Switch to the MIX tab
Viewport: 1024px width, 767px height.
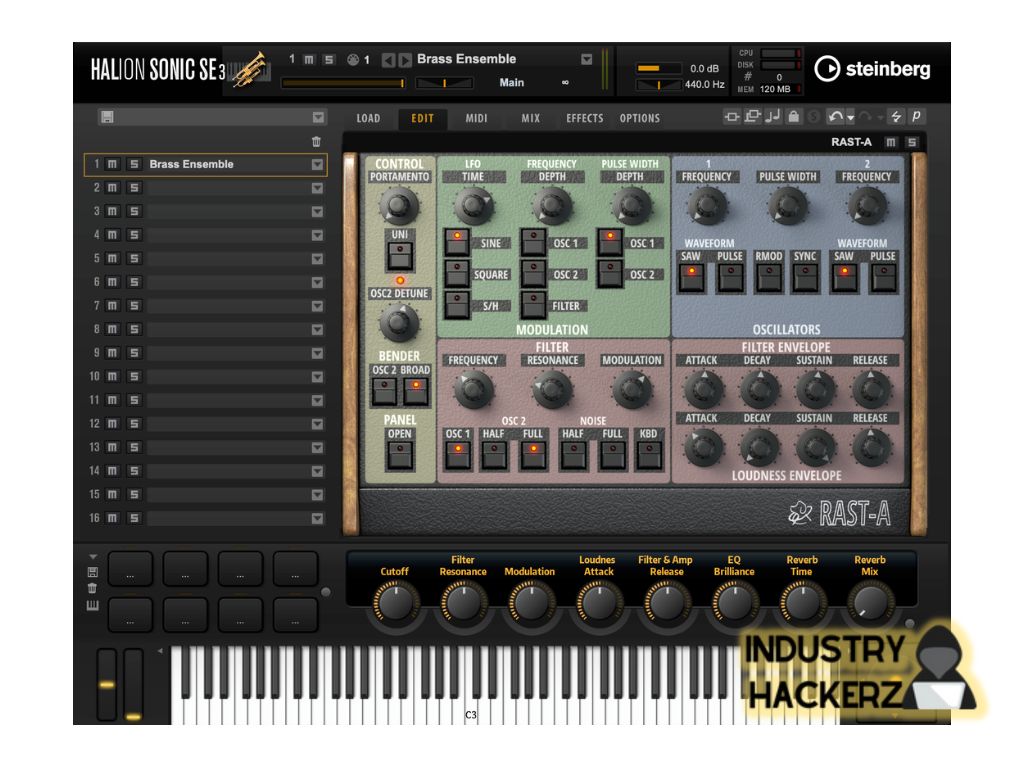(x=530, y=118)
